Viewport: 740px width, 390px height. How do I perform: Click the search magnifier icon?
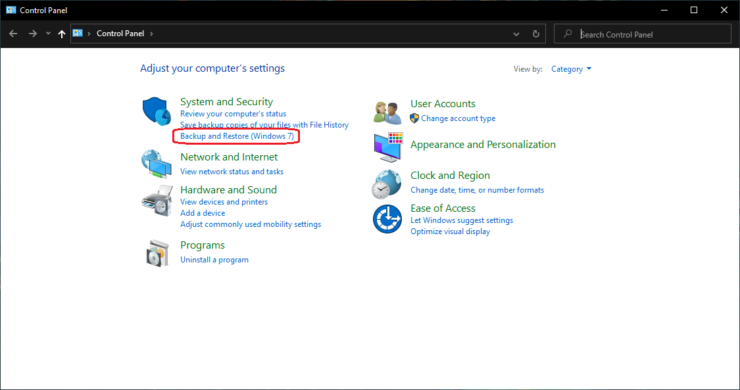click(x=568, y=34)
